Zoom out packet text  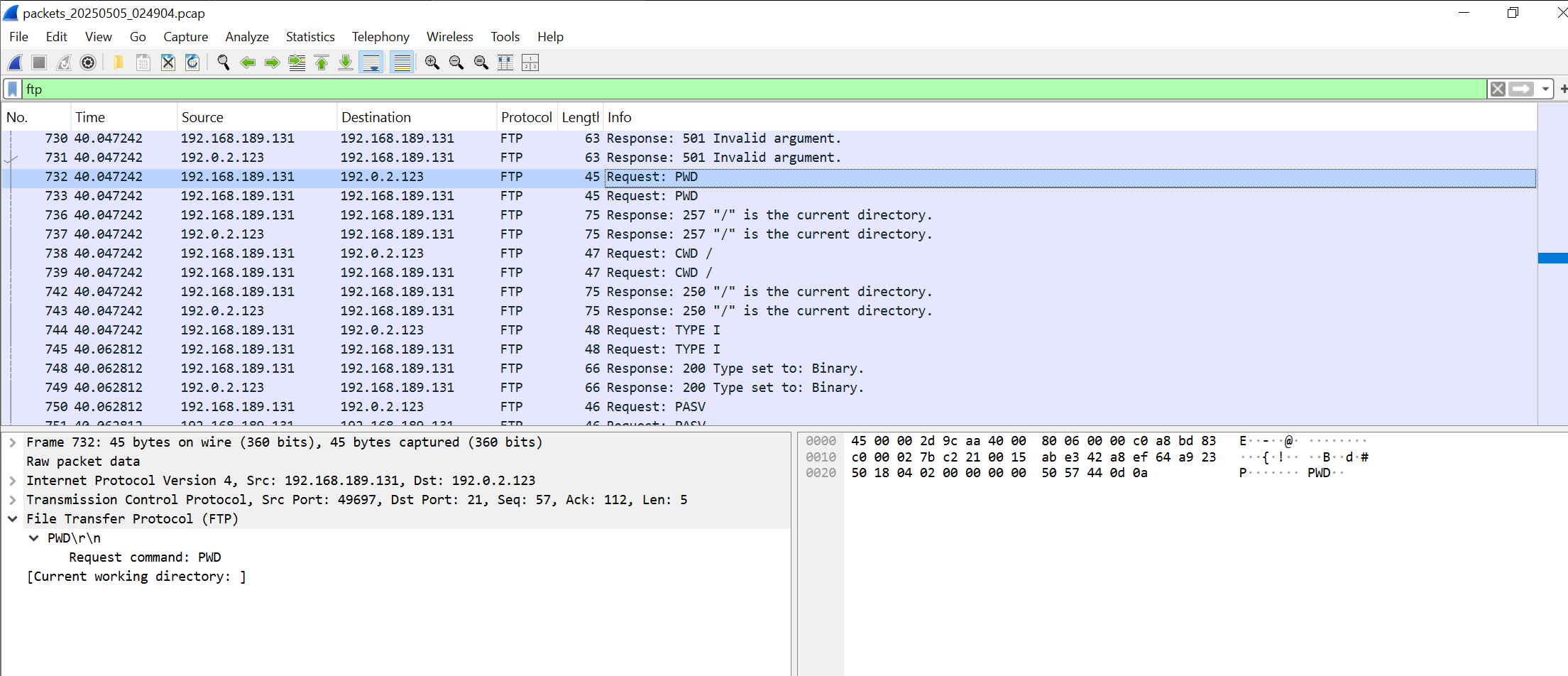456,62
